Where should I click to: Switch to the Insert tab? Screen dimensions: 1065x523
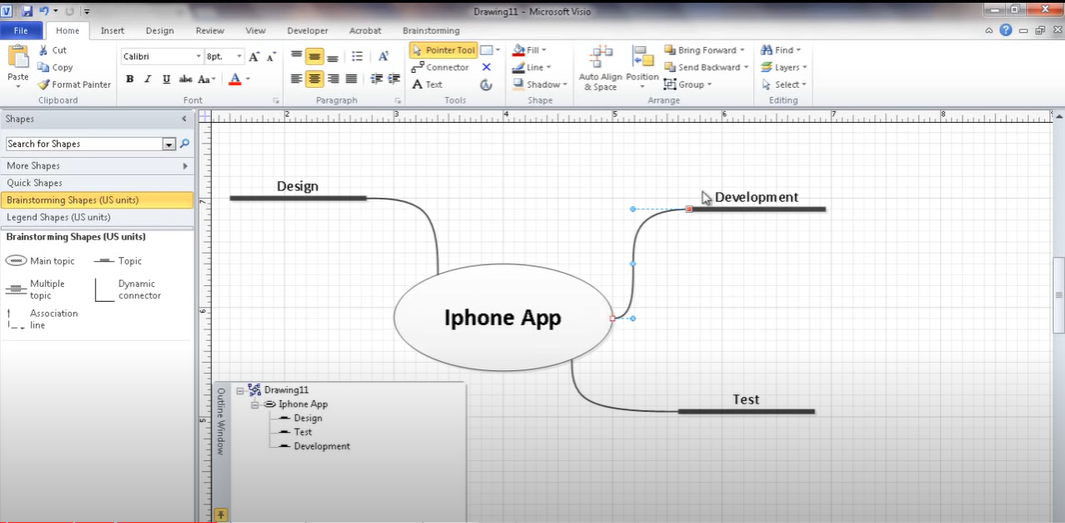coord(112,31)
